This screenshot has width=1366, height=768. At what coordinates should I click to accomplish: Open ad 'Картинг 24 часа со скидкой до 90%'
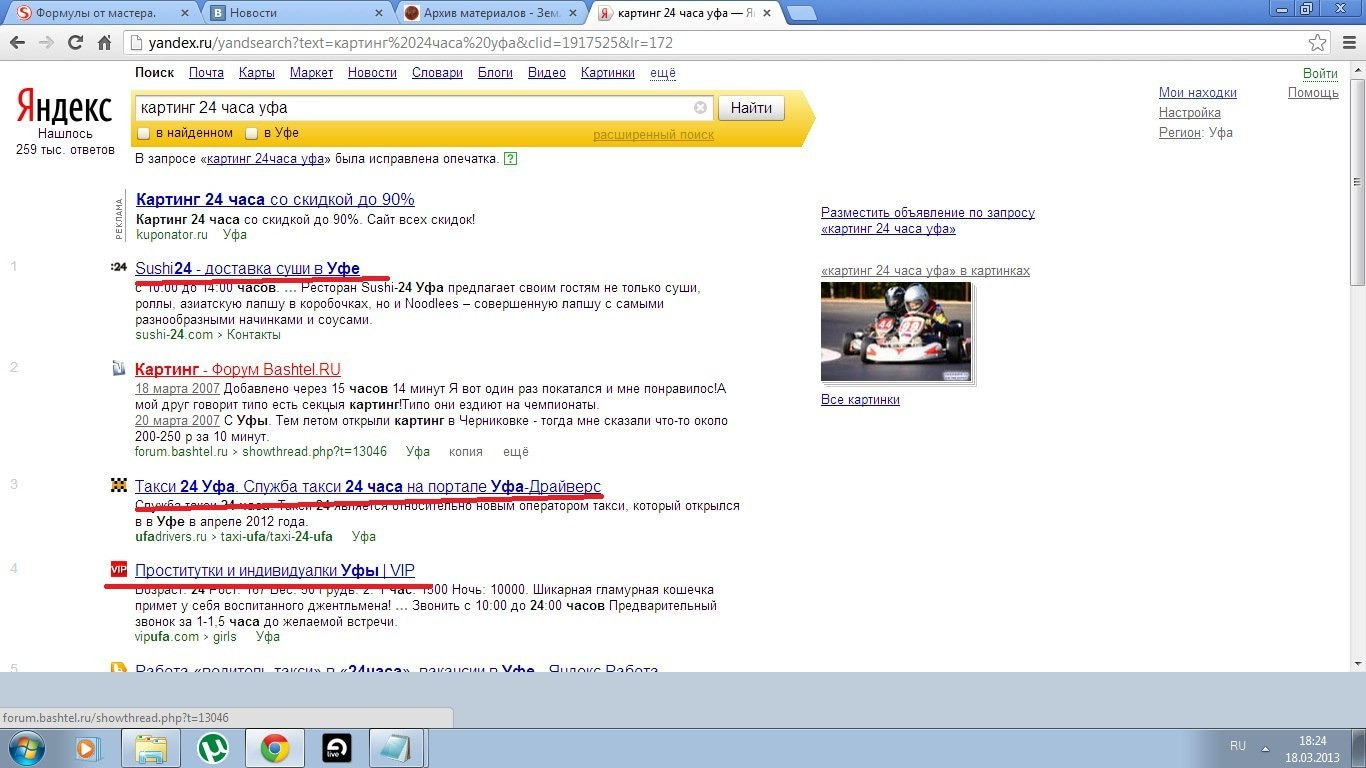click(x=275, y=199)
